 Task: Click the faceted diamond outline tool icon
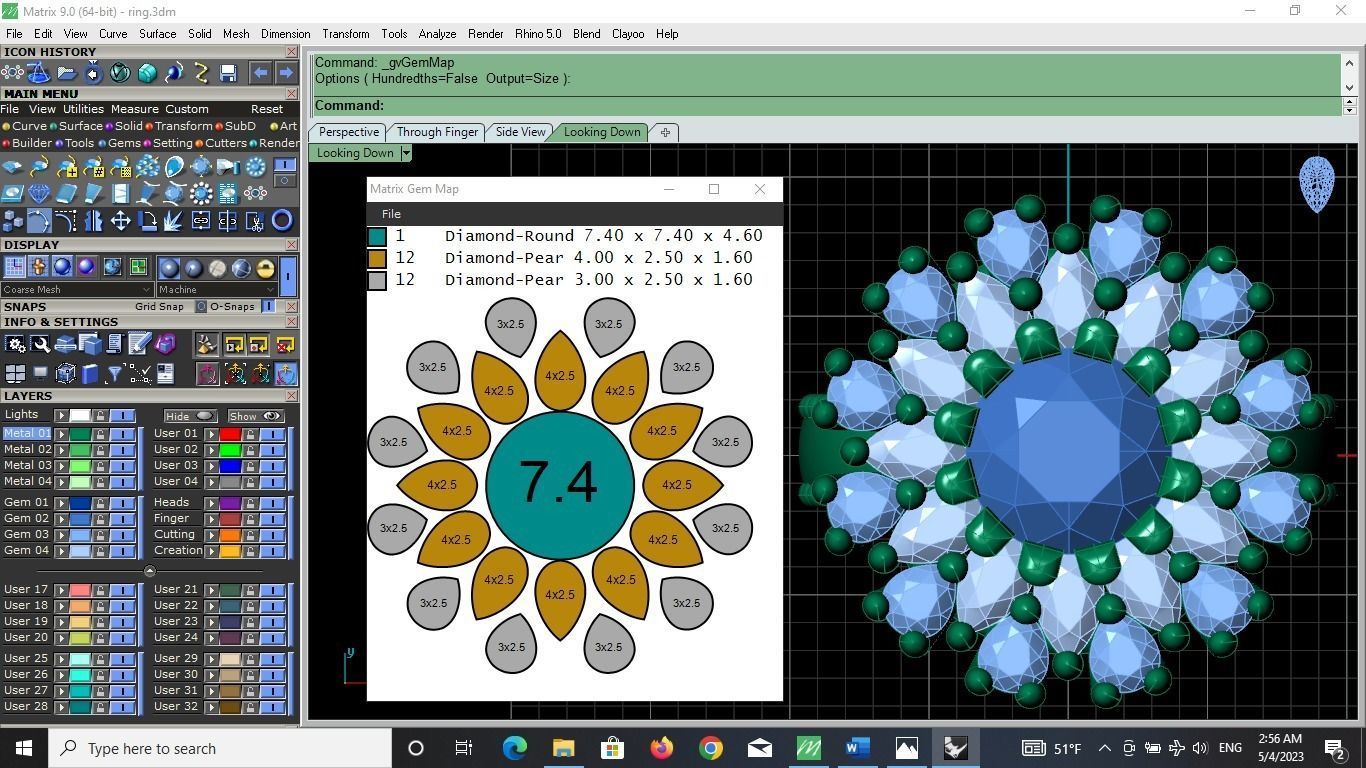coord(40,193)
